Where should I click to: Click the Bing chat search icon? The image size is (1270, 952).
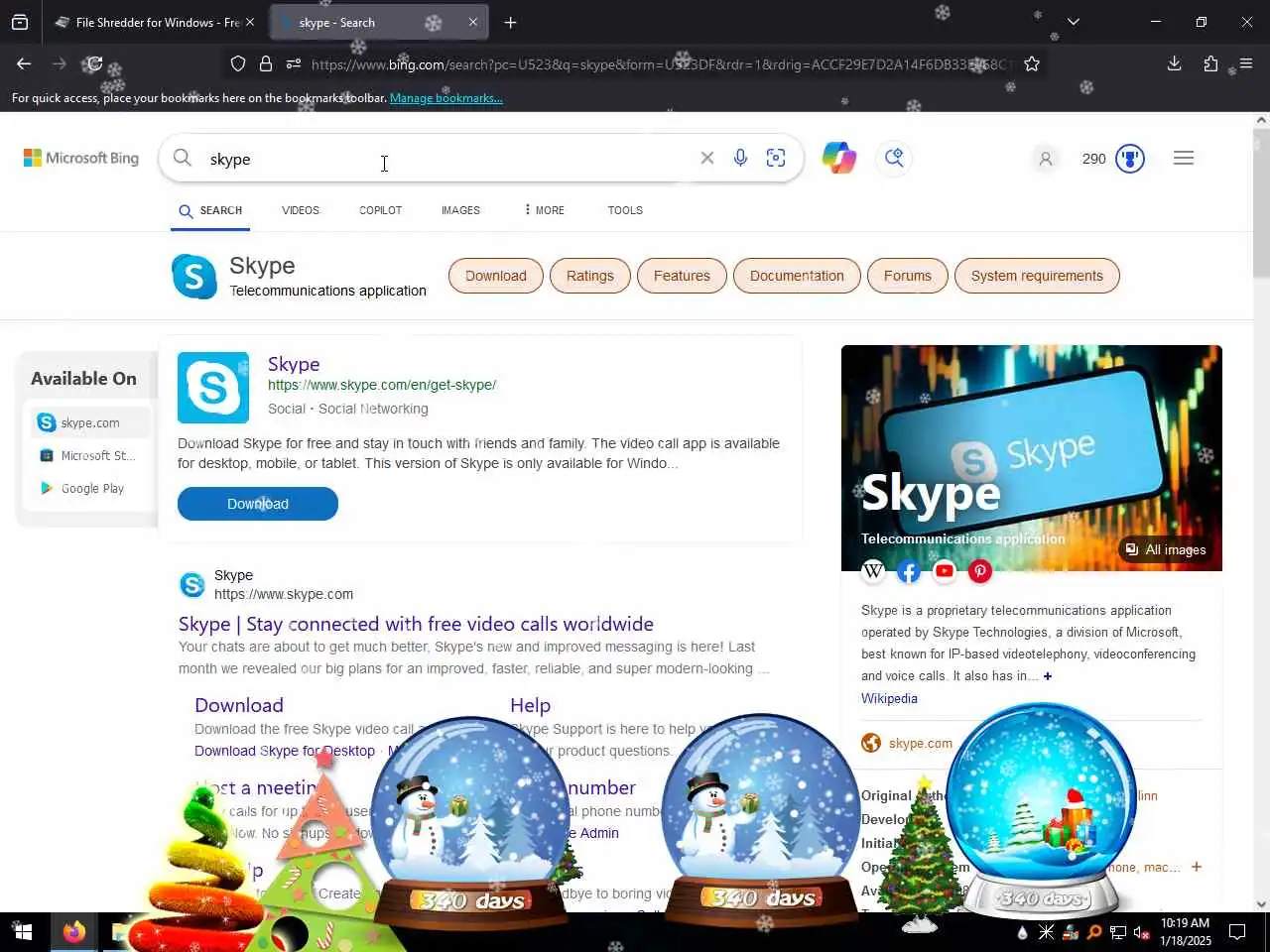[x=894, y=158]
